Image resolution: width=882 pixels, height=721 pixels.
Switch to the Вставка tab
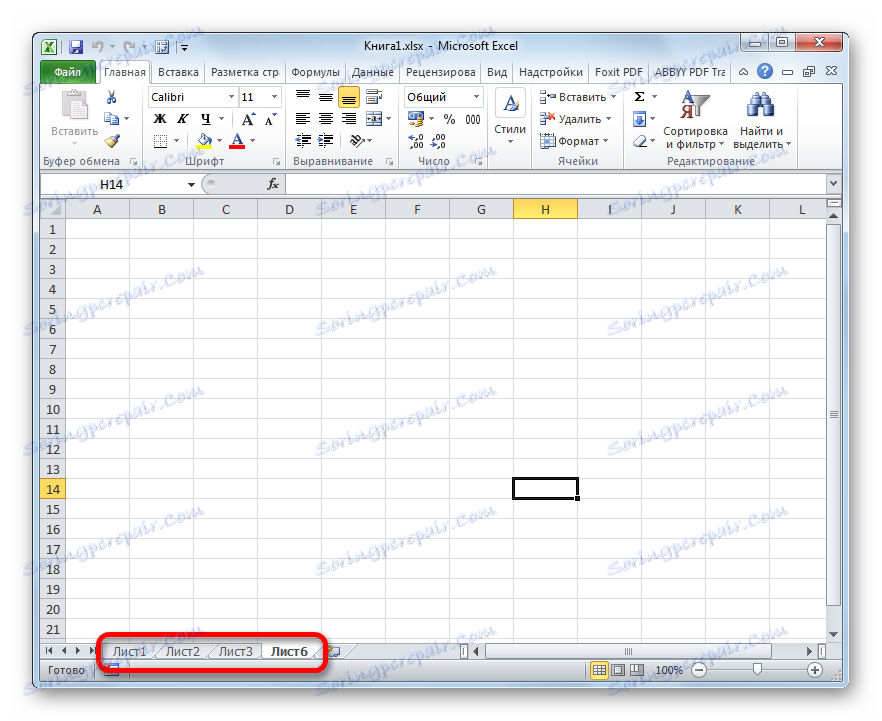point(178,72)
